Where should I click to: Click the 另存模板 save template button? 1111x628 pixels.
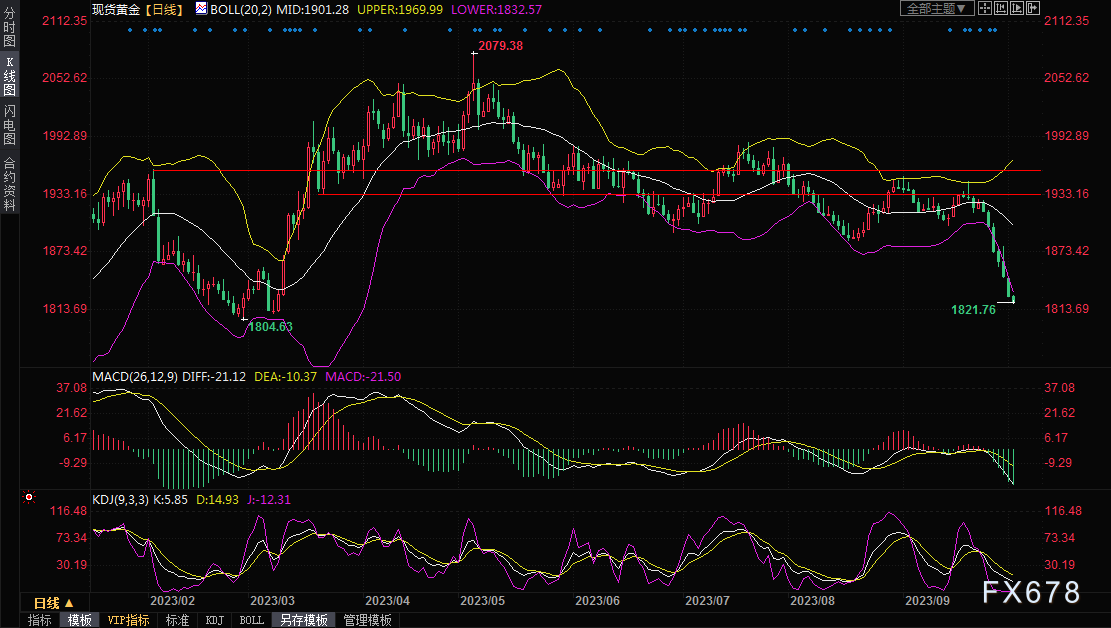coord(304,620)
